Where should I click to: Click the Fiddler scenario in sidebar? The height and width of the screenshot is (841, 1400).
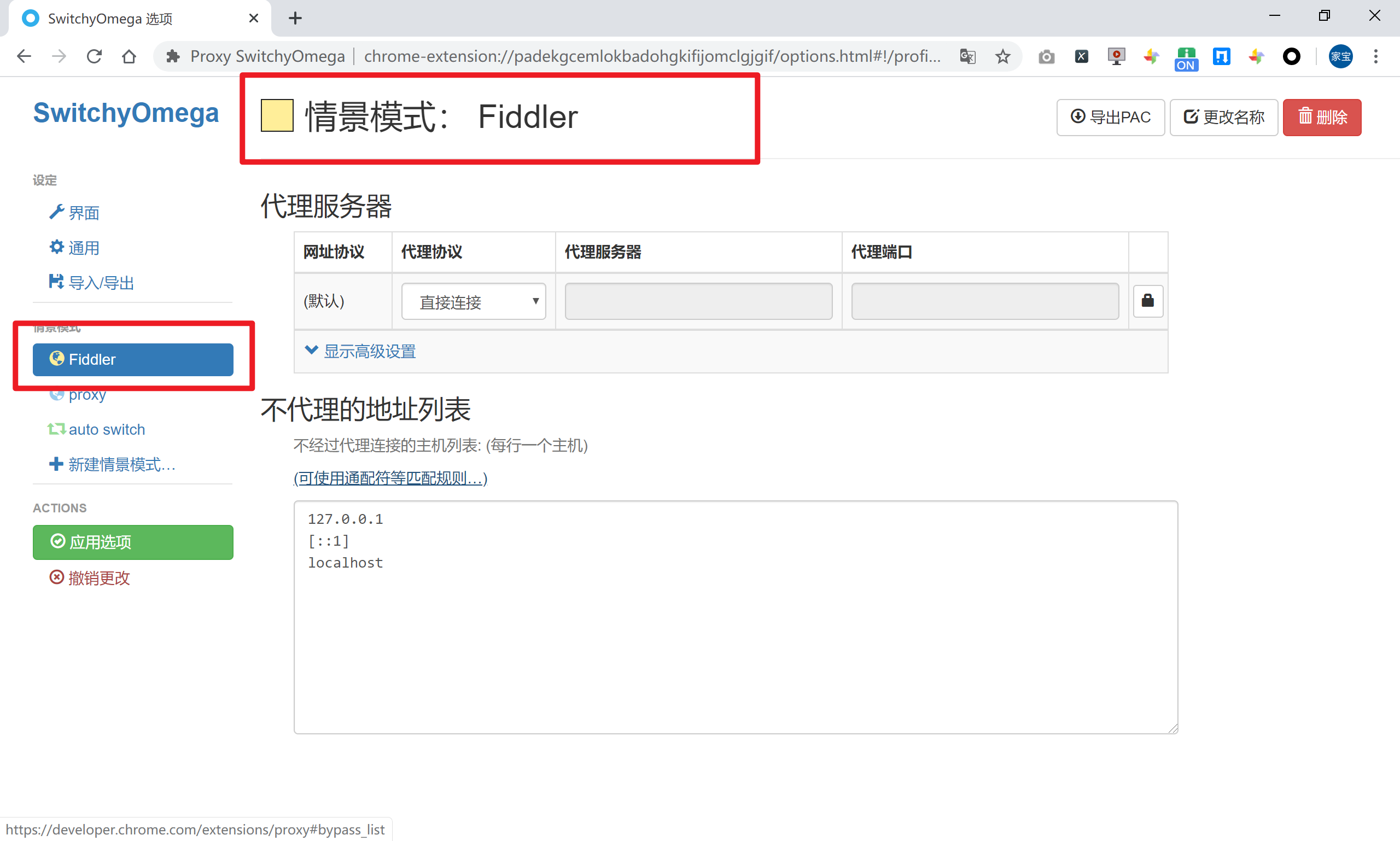(x=133, y=359)
